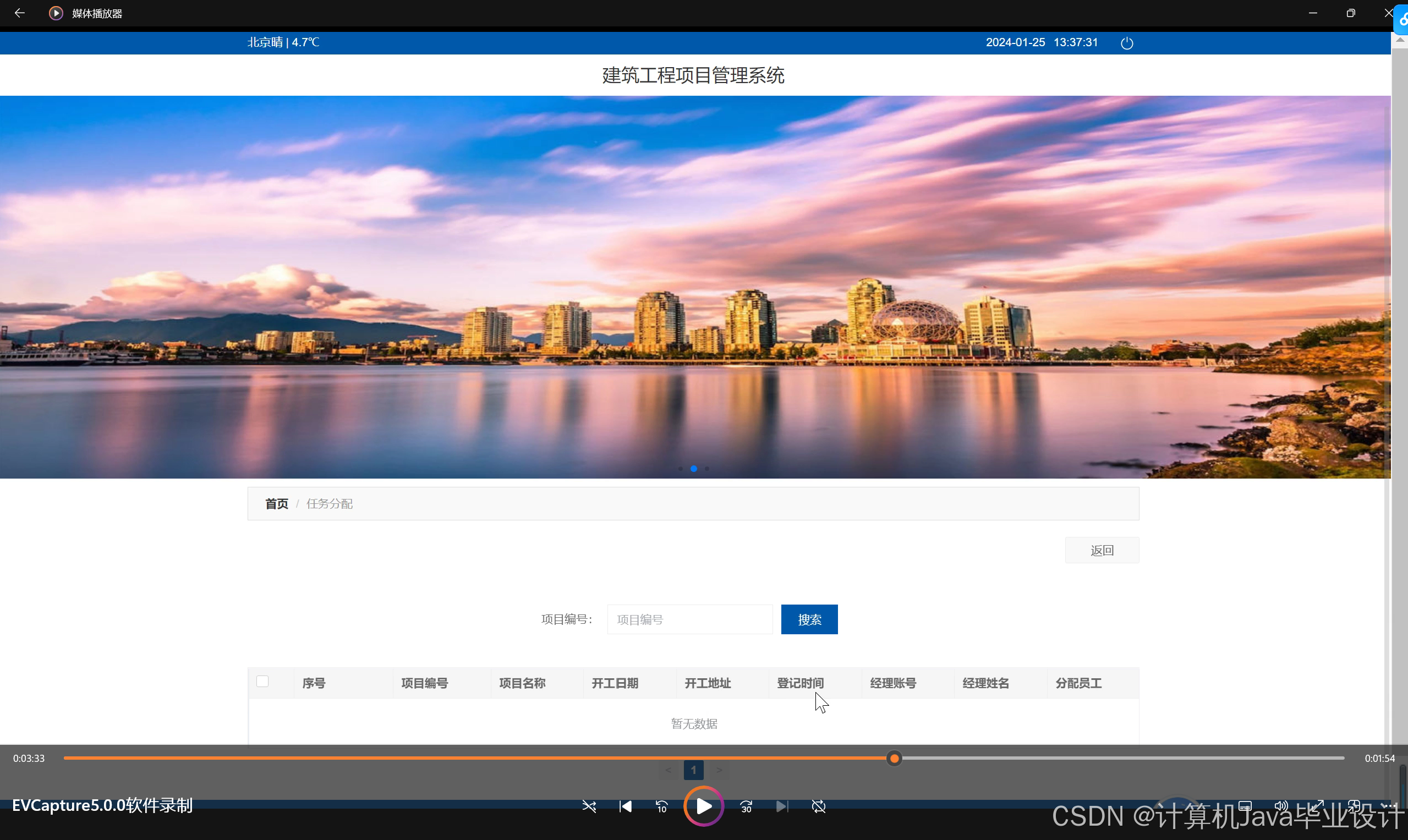This screenshot has height=840, width=1408.
Task: Click the page scrollbar up arrow
Action: click(x=1400, y=40)
